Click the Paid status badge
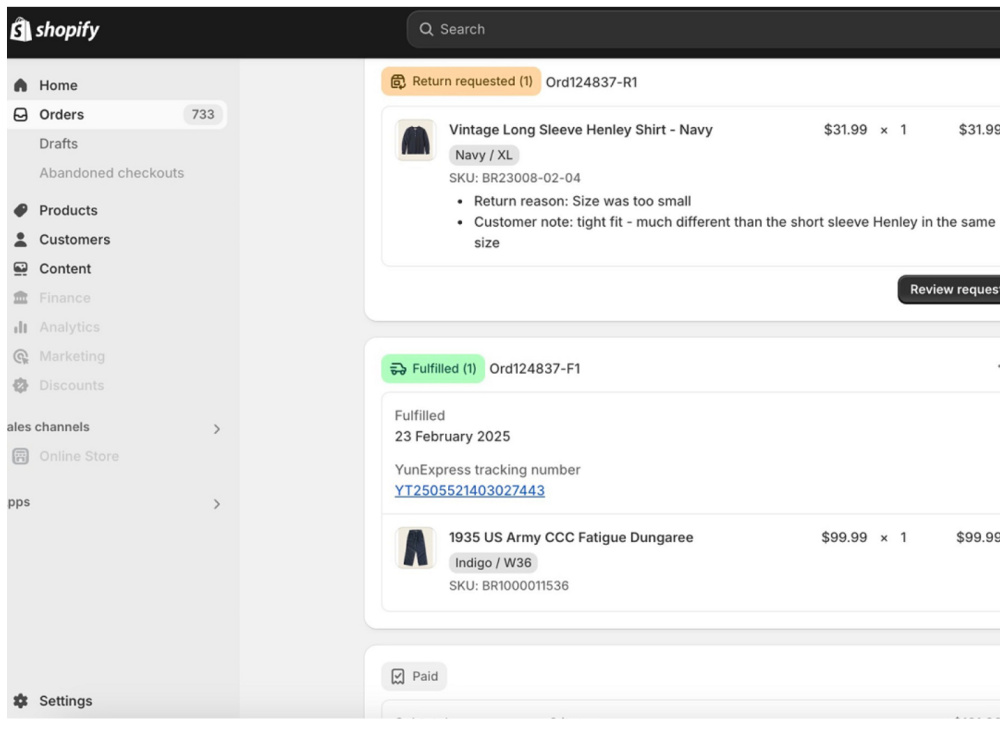 point(414,676)
